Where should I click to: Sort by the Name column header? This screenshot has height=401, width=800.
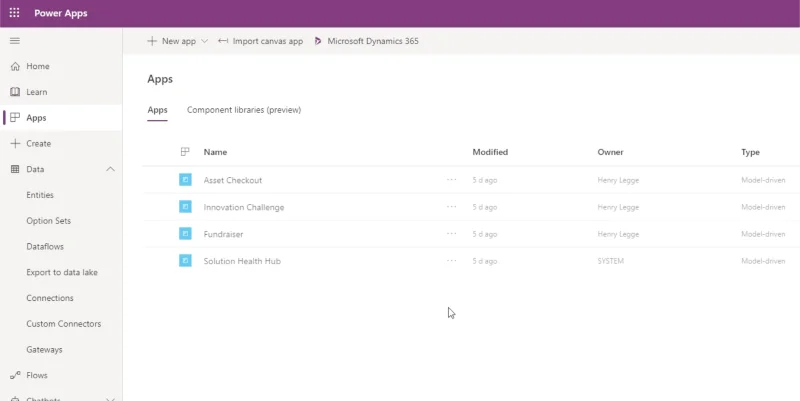[x=215, y=152]
